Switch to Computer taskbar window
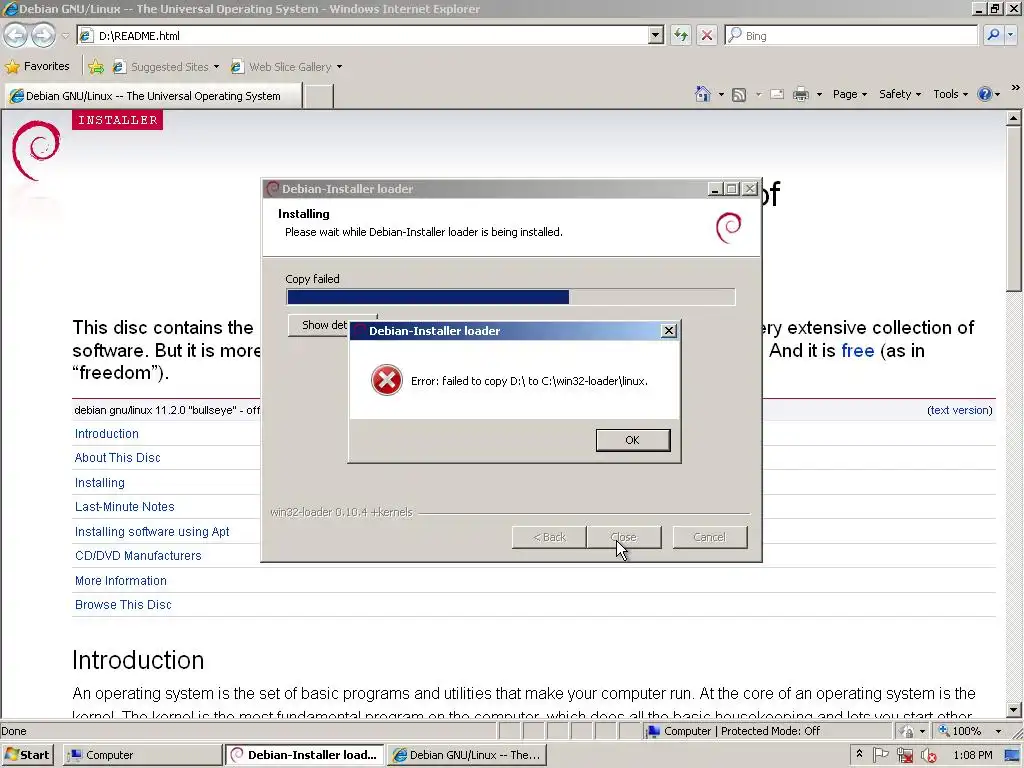 tap(142, 755)
